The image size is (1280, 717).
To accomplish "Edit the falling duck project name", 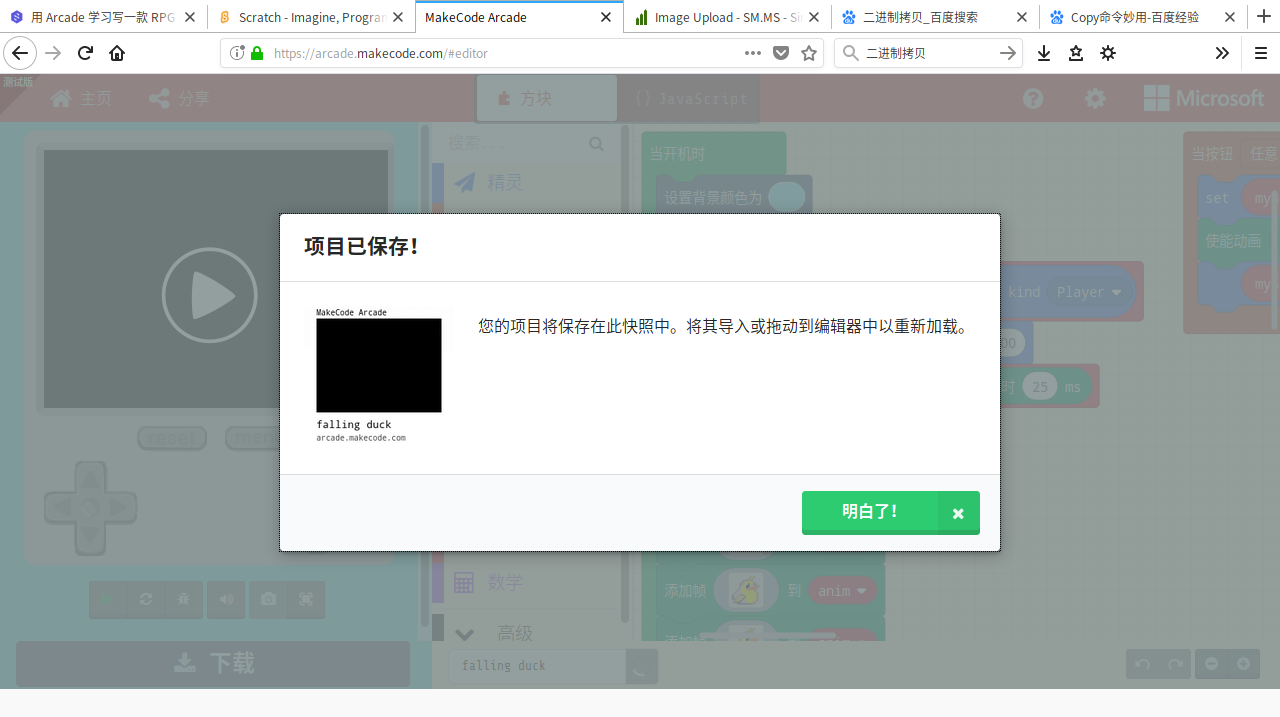I will coord(537,666).
